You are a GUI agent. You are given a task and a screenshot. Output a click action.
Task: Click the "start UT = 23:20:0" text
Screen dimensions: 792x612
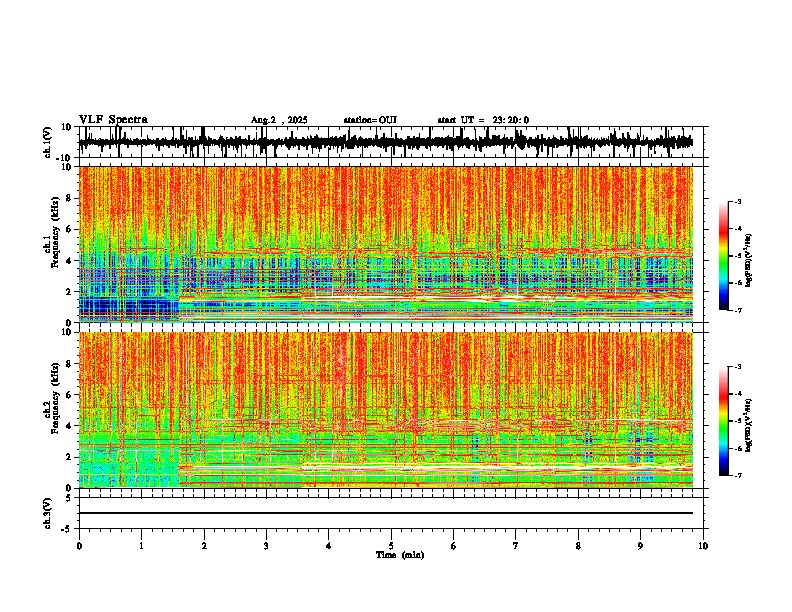(483, 120)
